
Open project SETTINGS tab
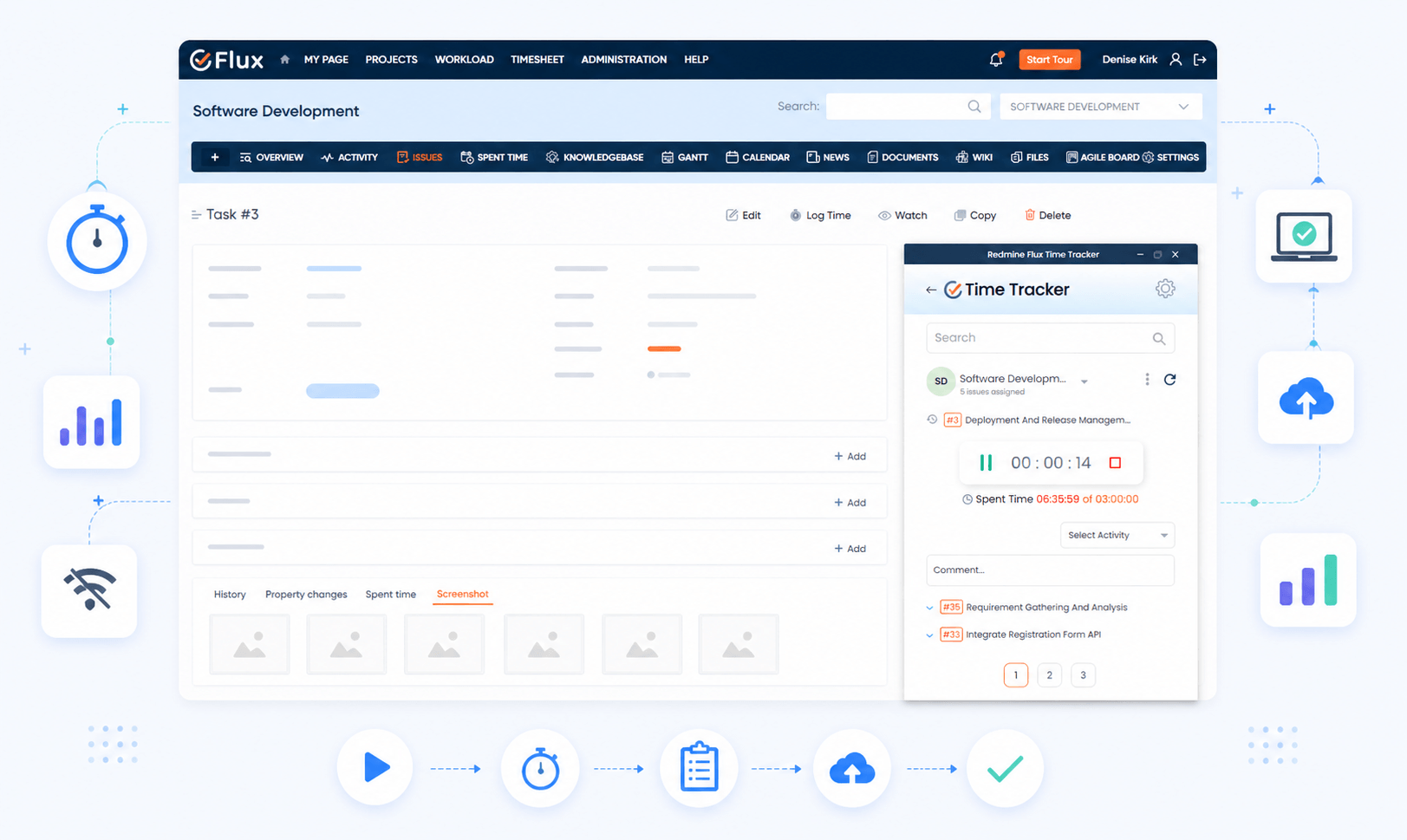1171,158
